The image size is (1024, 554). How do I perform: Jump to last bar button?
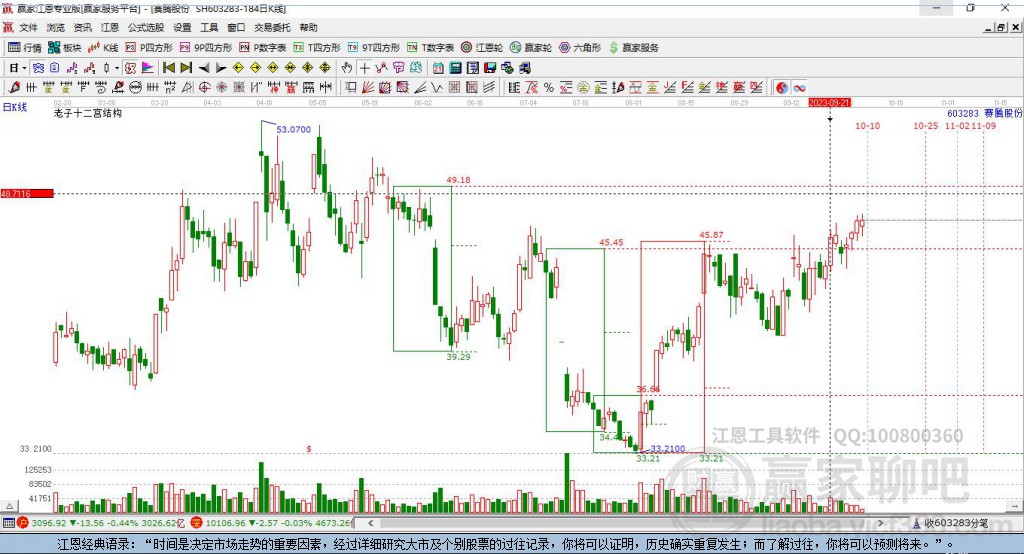coord(186,68)
